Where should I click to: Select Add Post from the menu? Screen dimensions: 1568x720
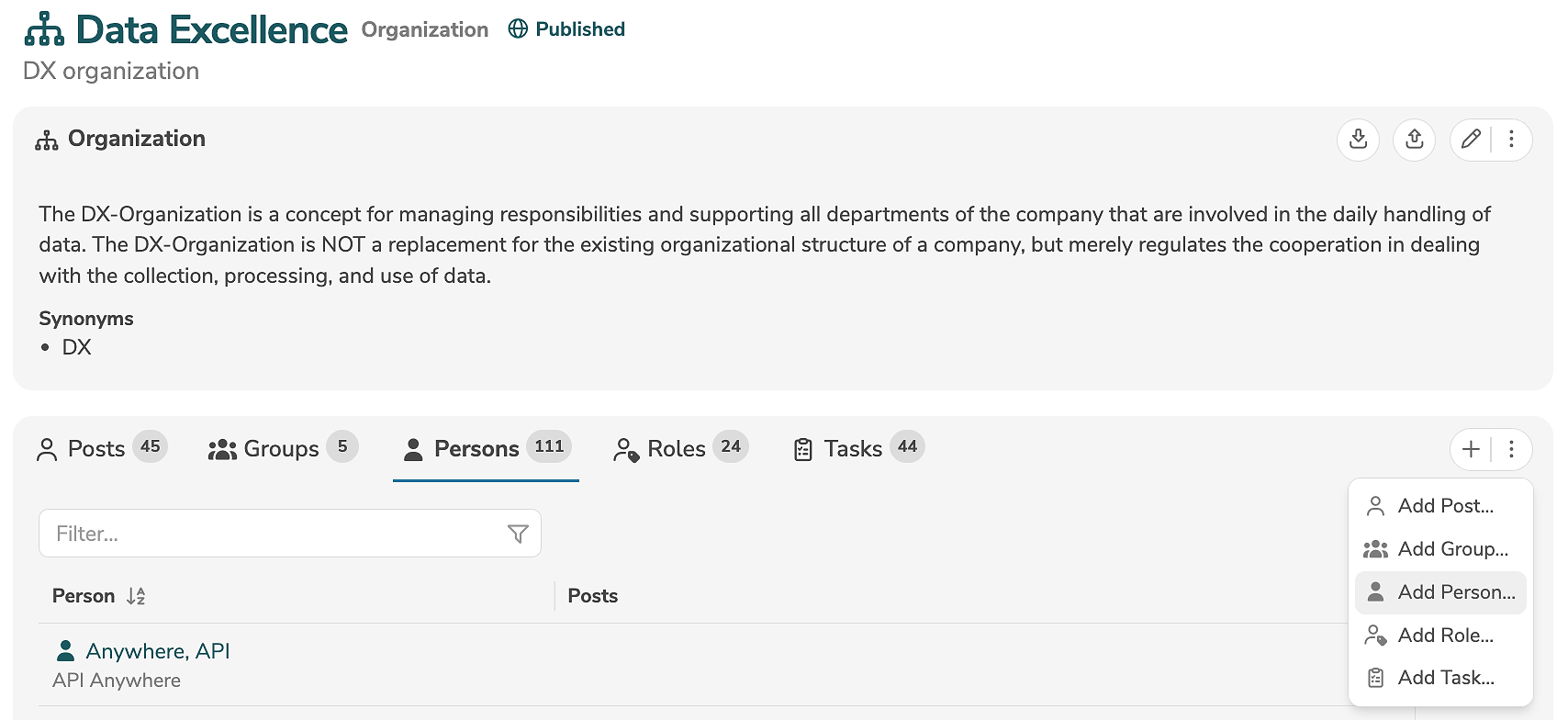pyautogui.click(x=1445, y=506)
